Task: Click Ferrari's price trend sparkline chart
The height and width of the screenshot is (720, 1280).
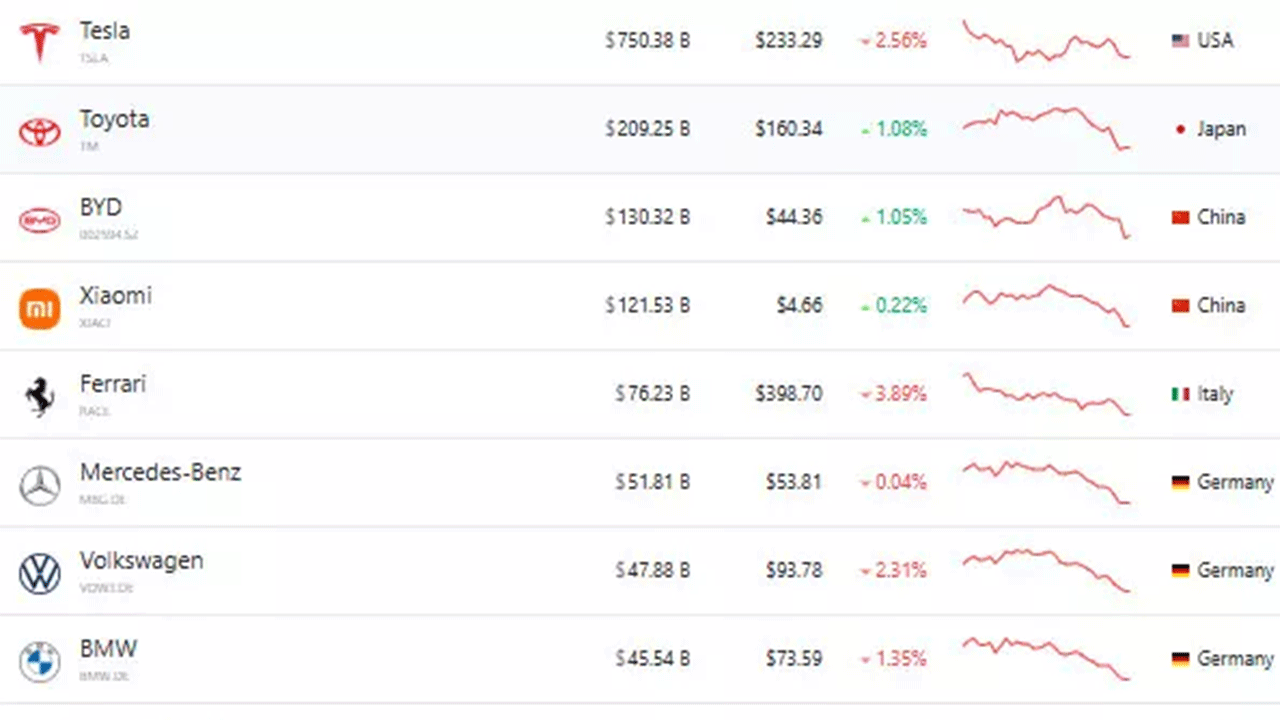Action: pos(1046,394)
